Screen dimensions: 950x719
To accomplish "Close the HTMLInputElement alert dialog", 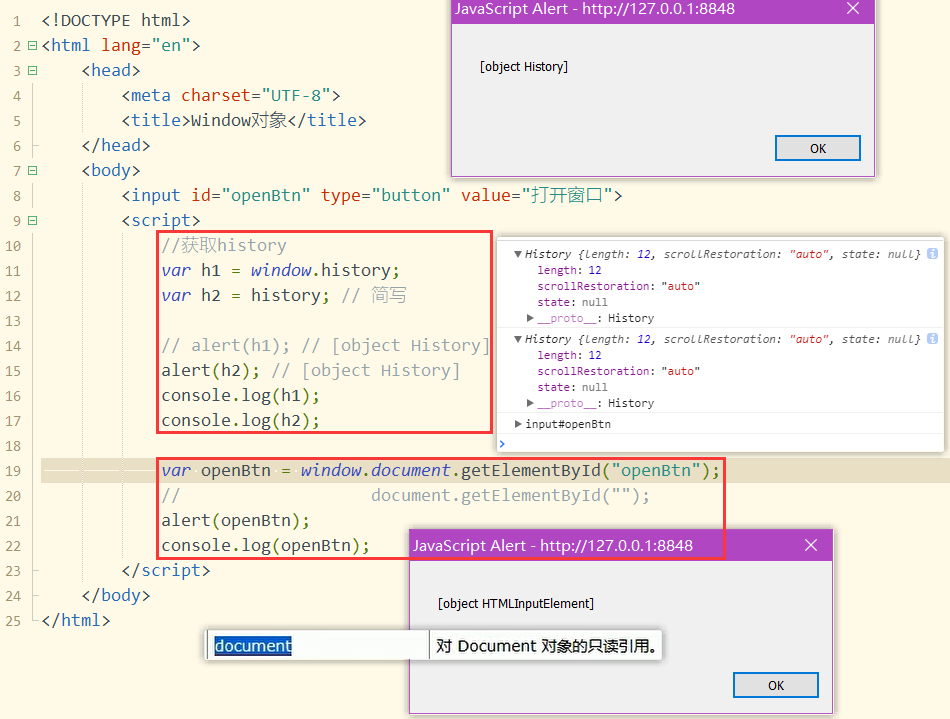I will pos(811,545).
